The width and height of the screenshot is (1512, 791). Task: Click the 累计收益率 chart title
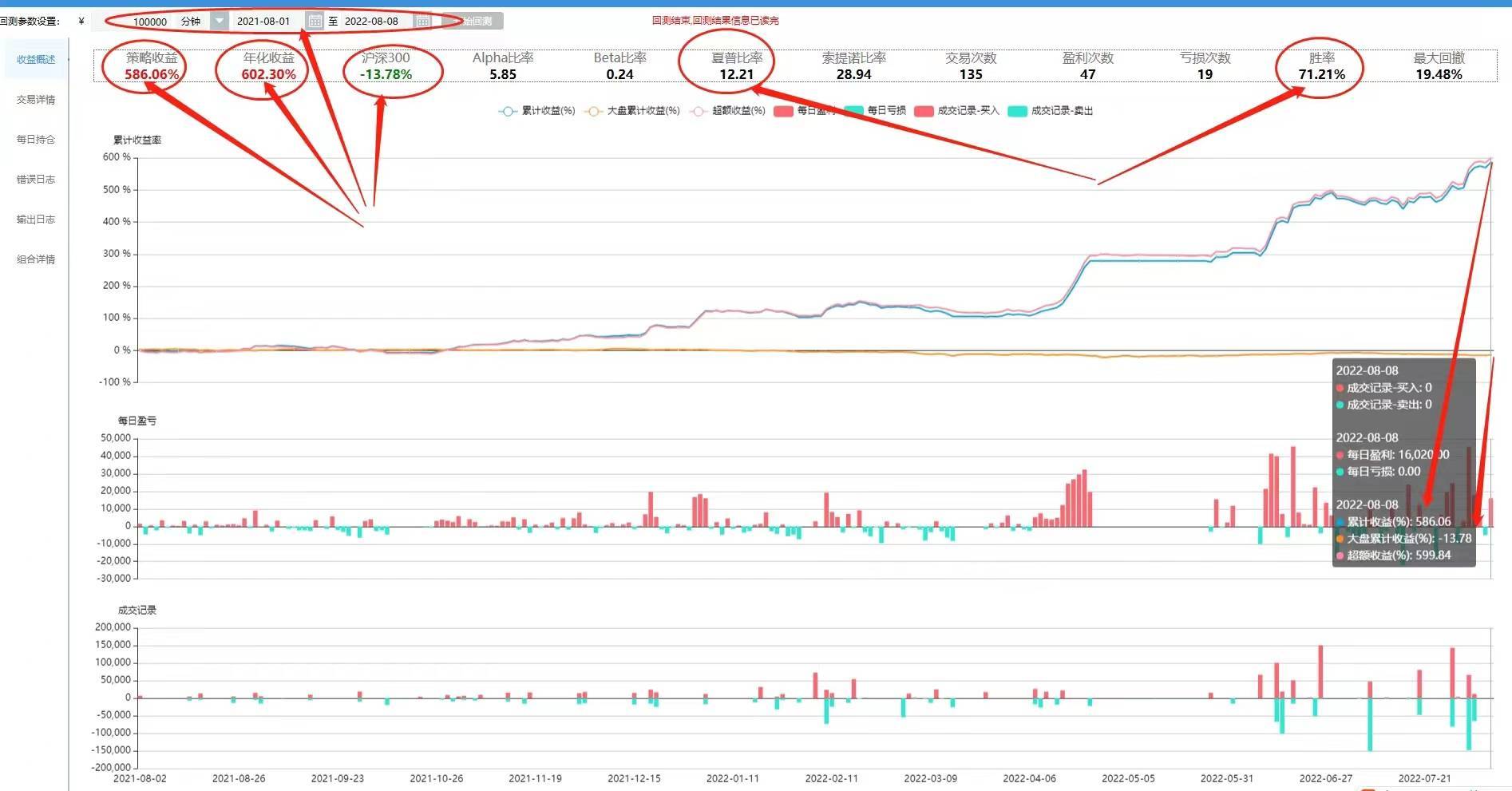click(137, 140)
